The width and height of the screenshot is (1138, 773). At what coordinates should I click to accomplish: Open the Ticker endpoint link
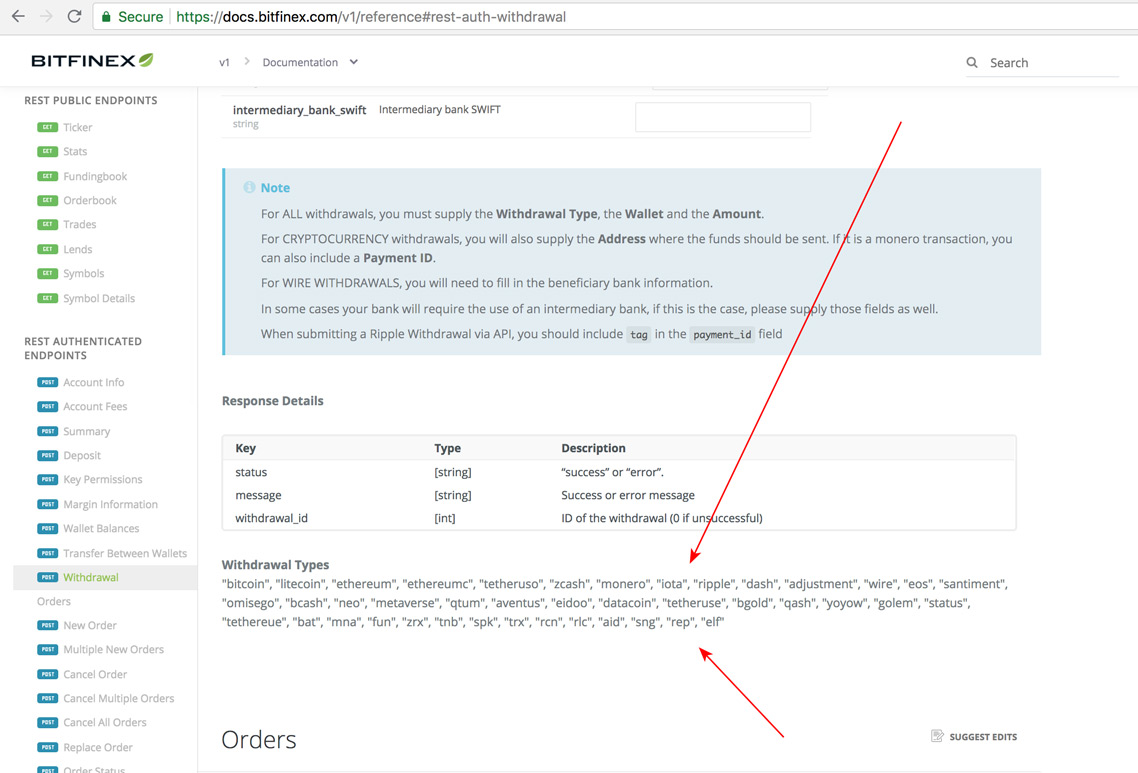(x=78, y=127)
